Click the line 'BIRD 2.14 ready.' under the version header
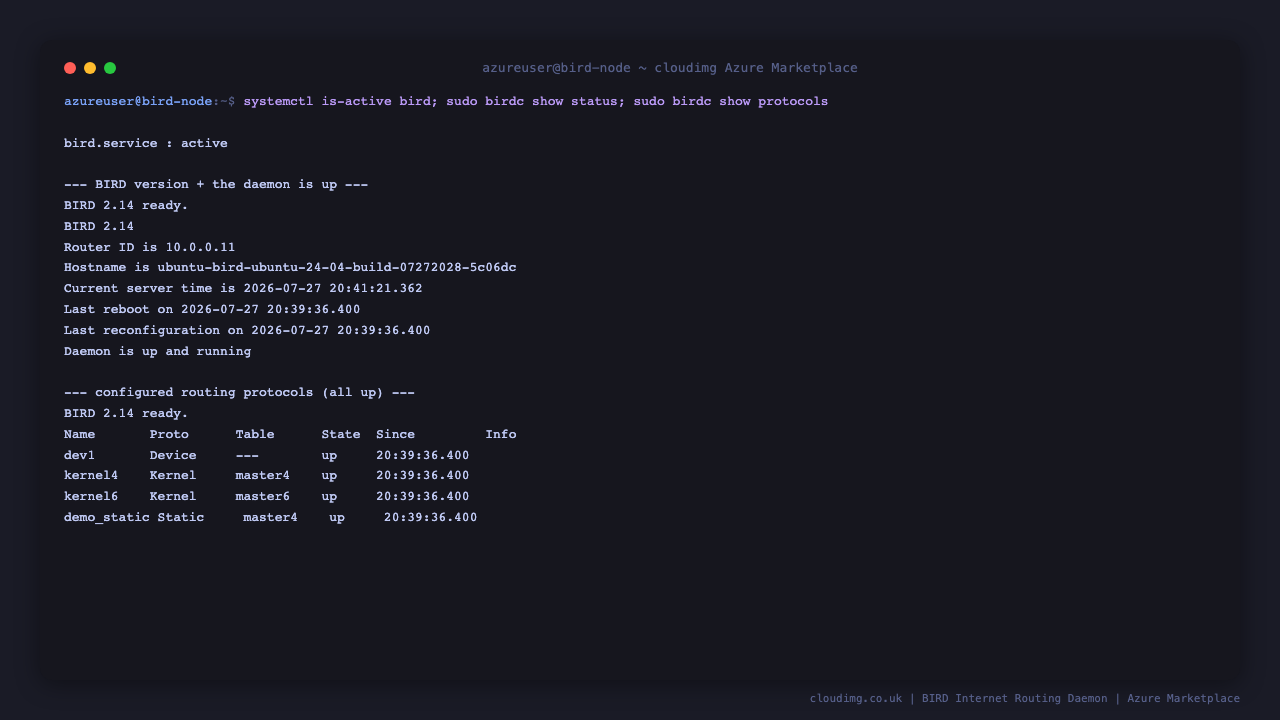 tap(126, 206)
